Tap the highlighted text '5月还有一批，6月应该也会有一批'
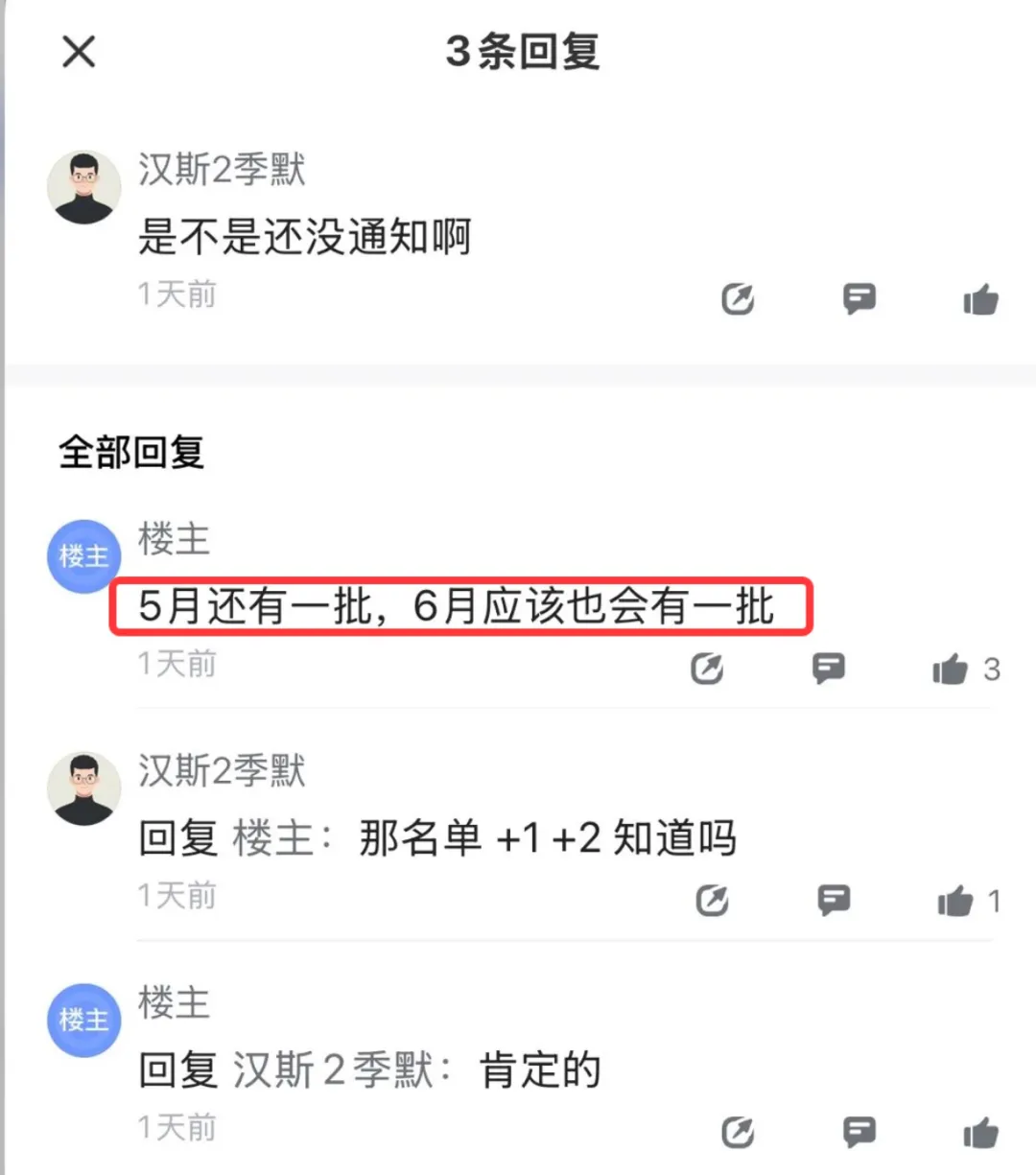The height and width of the screenshot is (1175, 1036). coord(457,606)
